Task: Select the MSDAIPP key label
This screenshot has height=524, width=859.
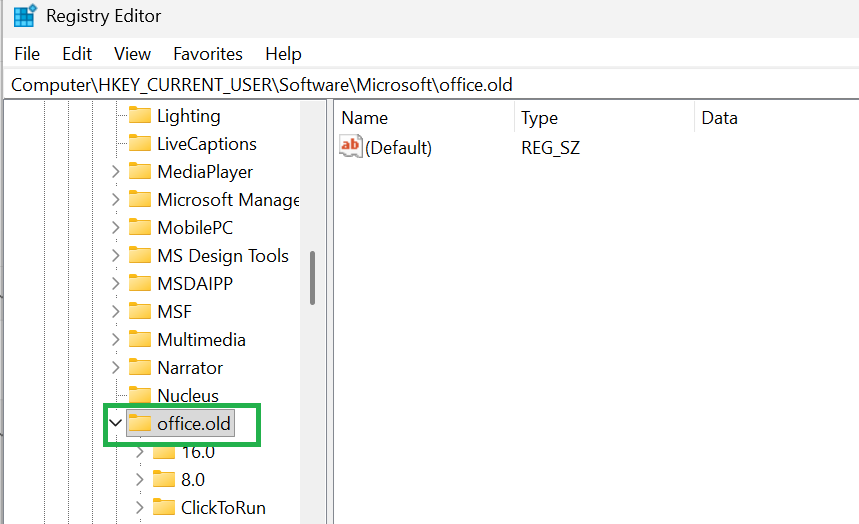Action: click(x=195, y=283)
